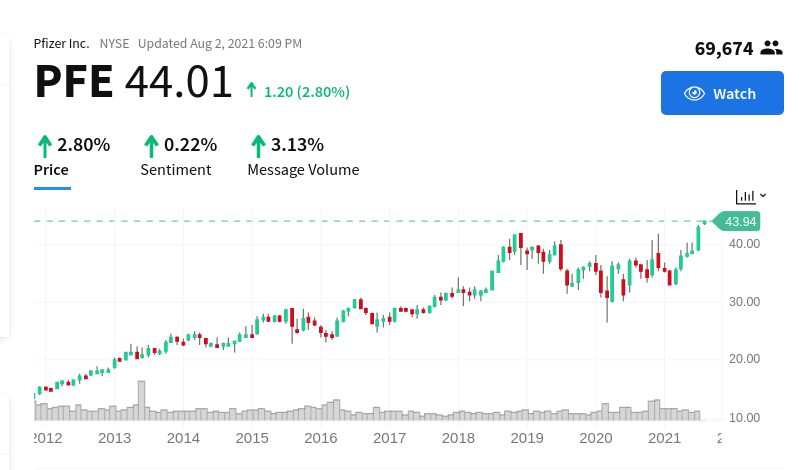Click the 1.20 (2.80%) change value
The height and width of the screenshot is (470, 809).
click(x=307, y=92)
